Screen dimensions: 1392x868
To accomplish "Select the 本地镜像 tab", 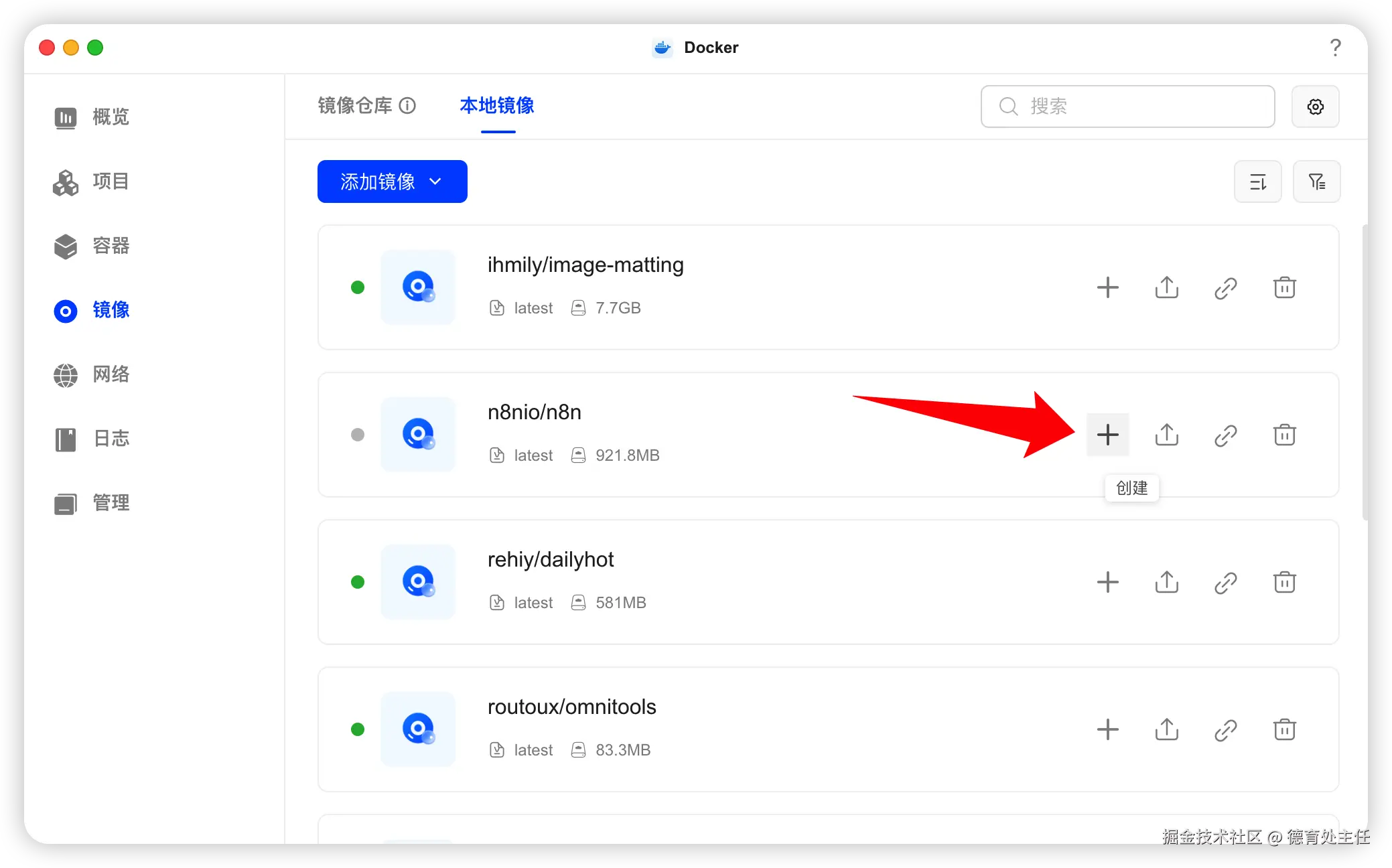I will click(496, 106).
